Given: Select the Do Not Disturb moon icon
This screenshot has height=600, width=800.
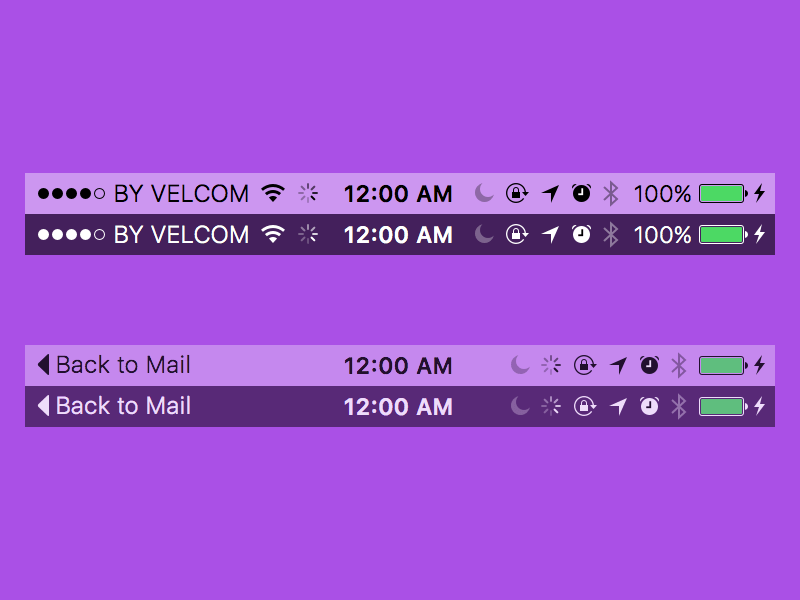Looking at the screenshot, I should [483, 193].
